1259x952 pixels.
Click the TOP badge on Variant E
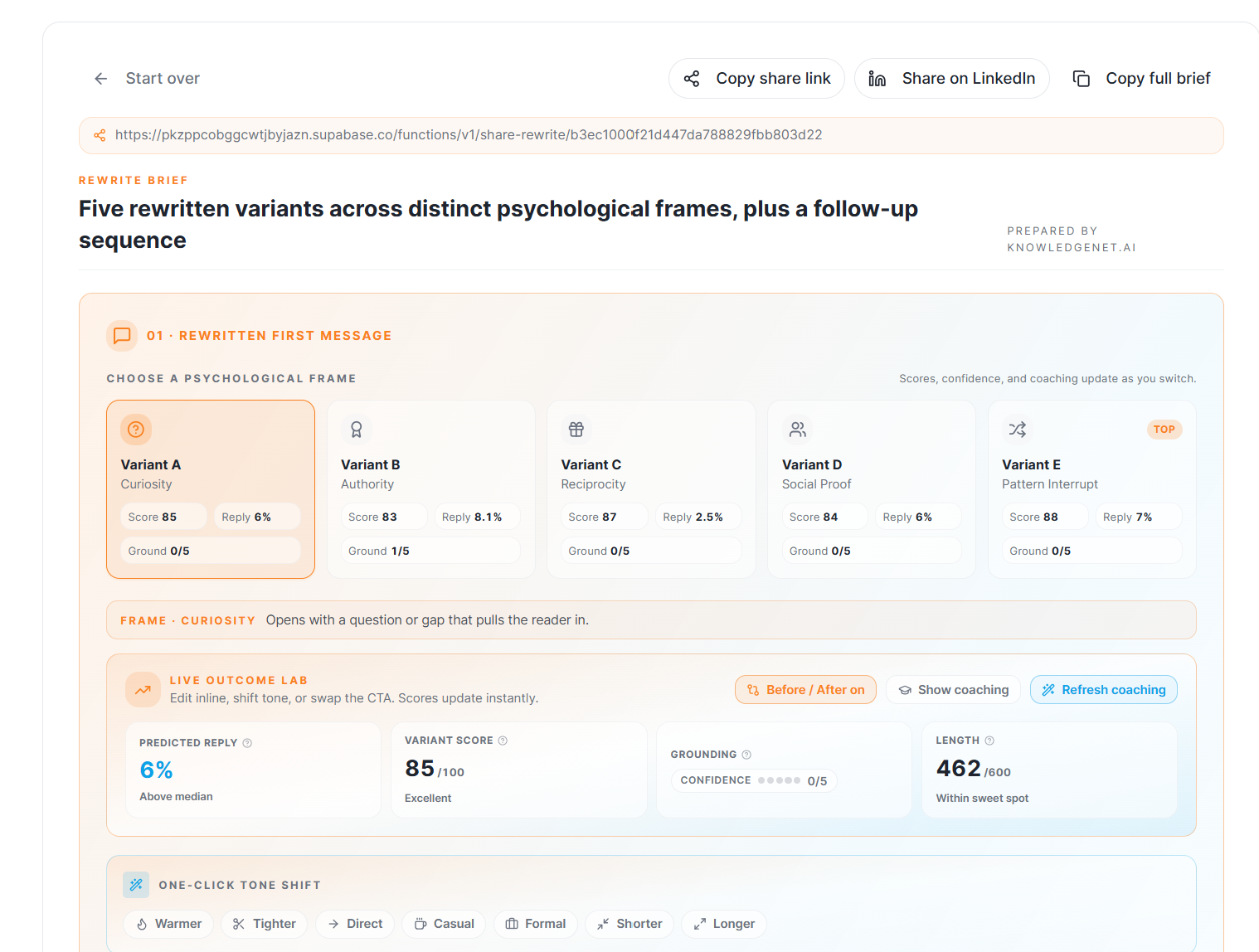pos(1164,430)
